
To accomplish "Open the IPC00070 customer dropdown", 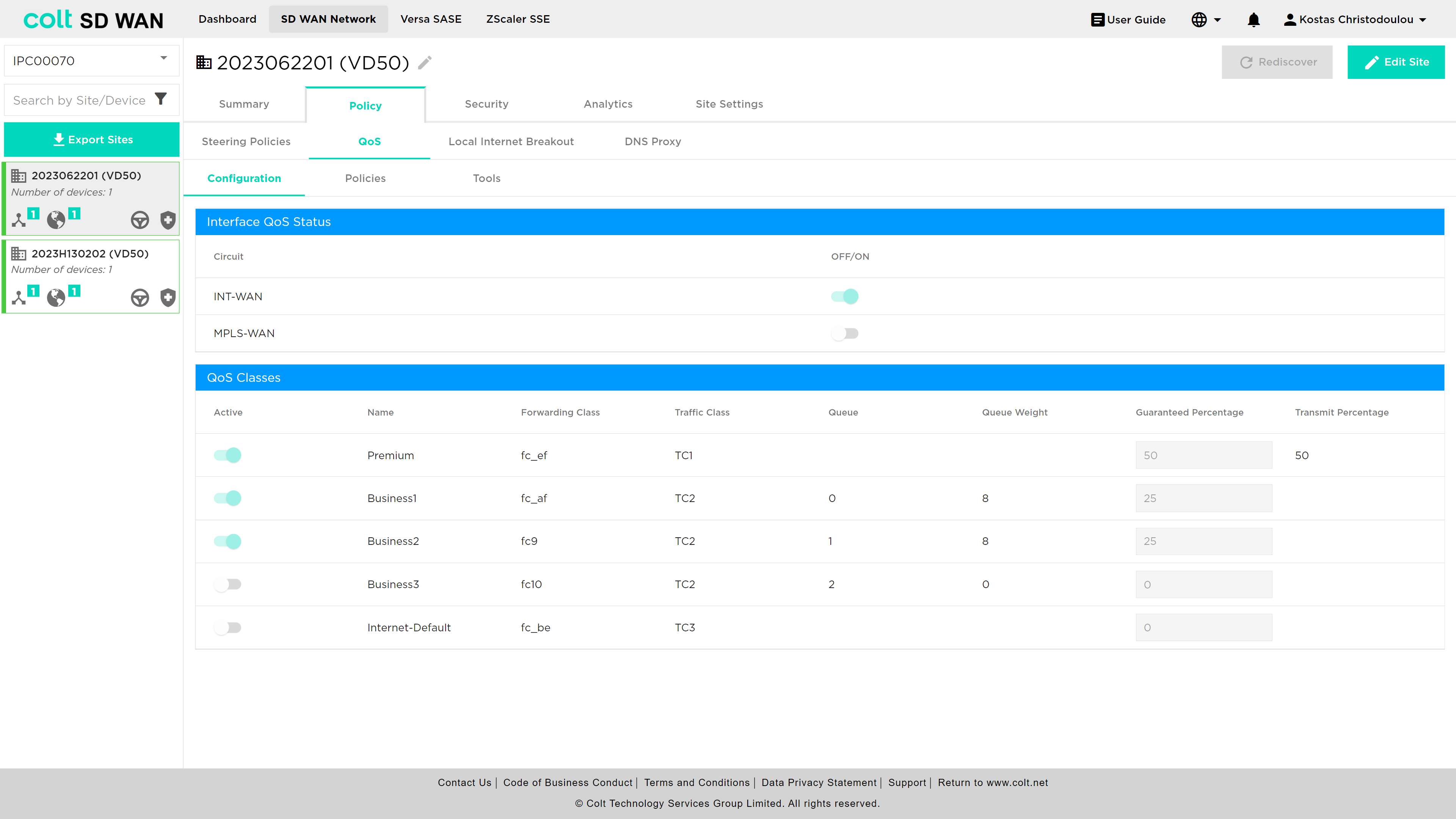I will 91,61.
